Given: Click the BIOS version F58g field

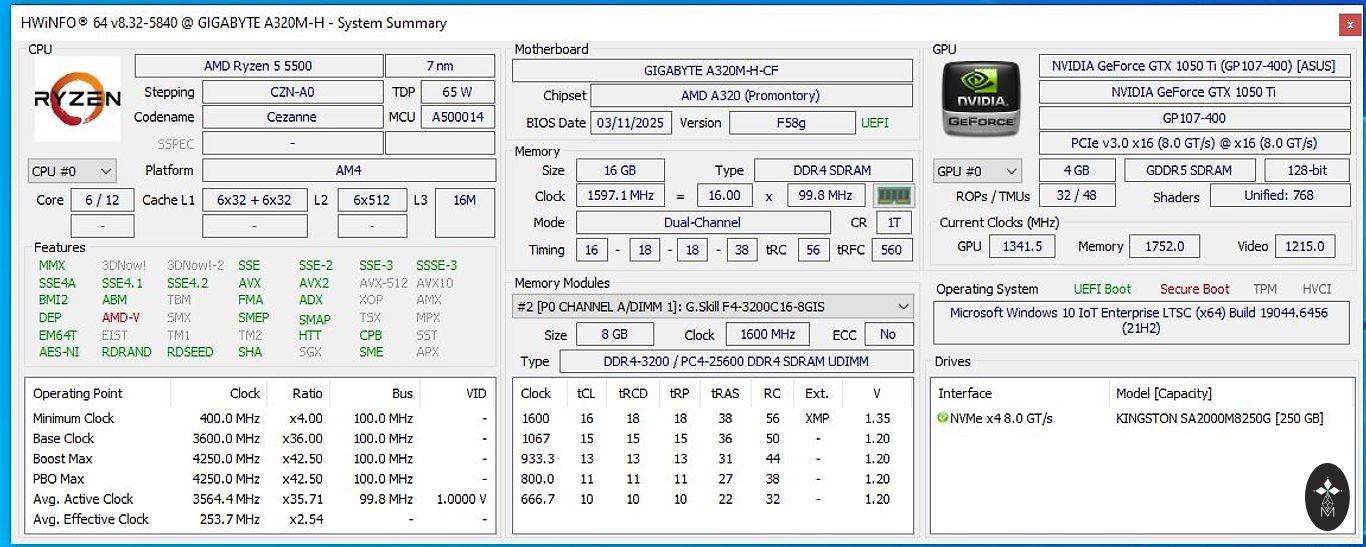Looking at the screenshot, I should pos(790,123).
